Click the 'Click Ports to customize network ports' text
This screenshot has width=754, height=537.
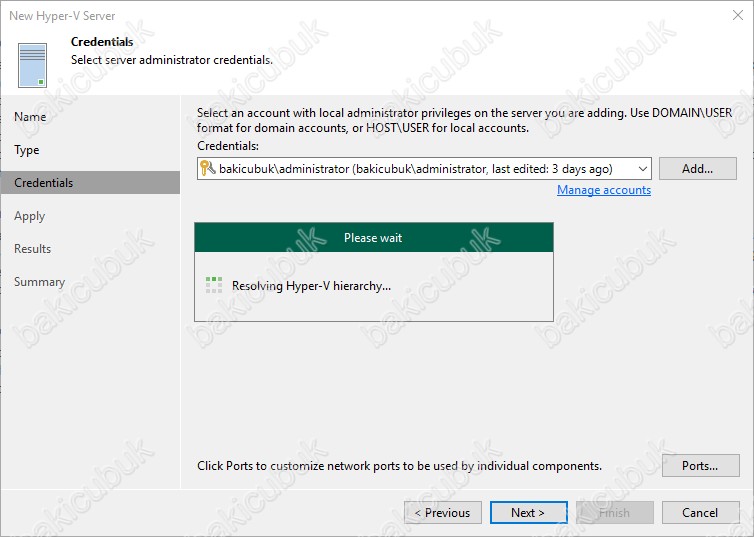(399, 465)
